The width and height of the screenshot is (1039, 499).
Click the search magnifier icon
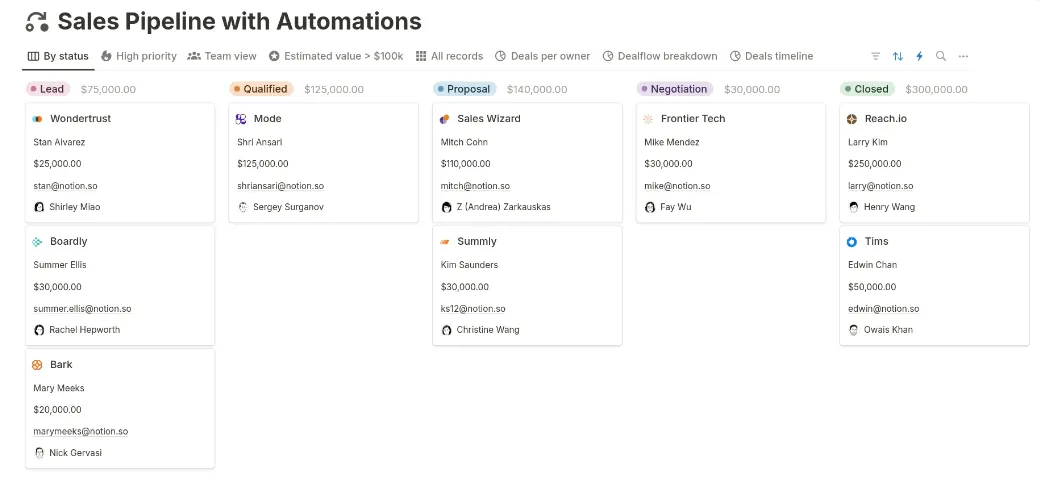(x=941, y=56)
